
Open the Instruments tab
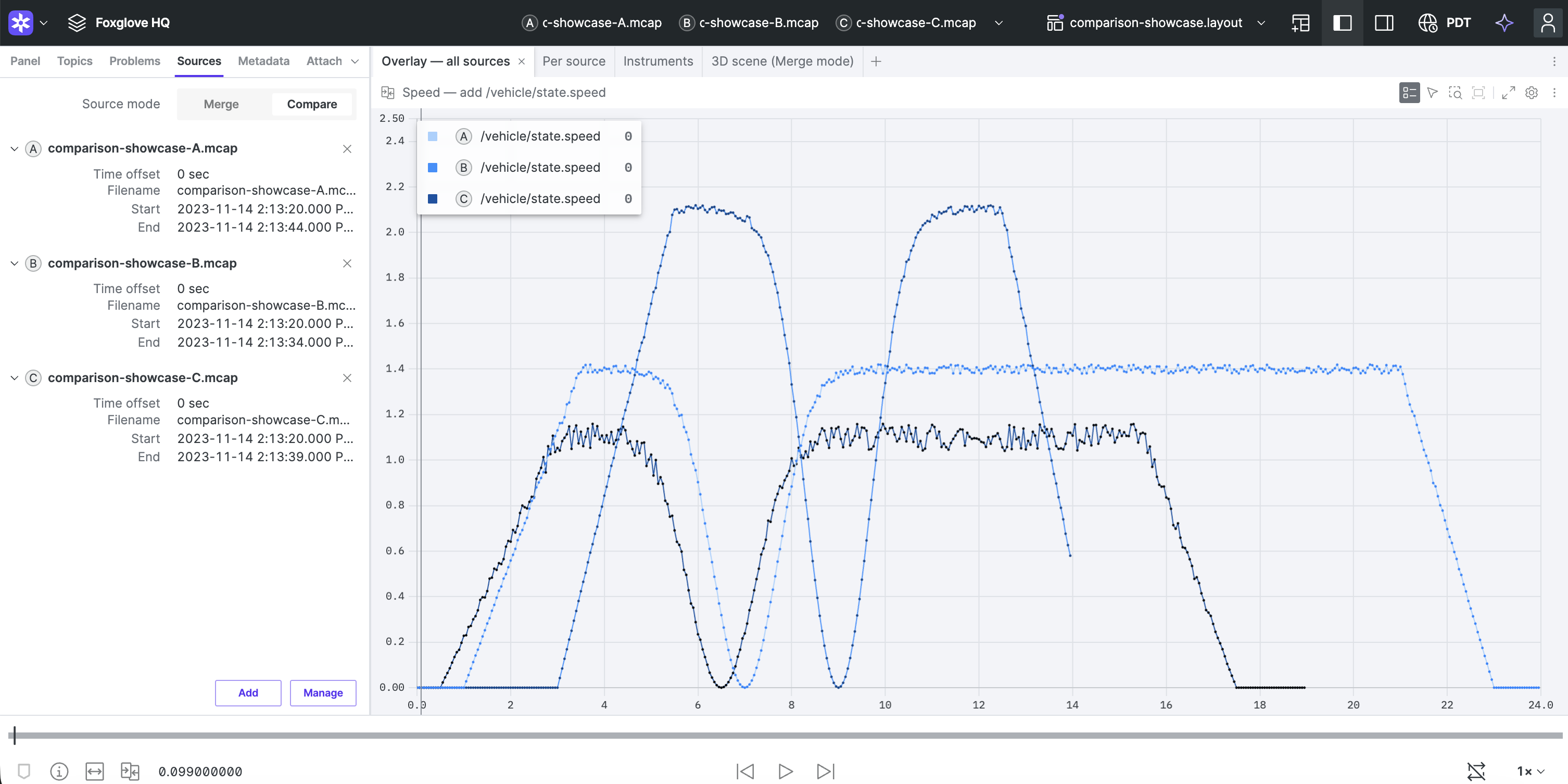(658, 61)
